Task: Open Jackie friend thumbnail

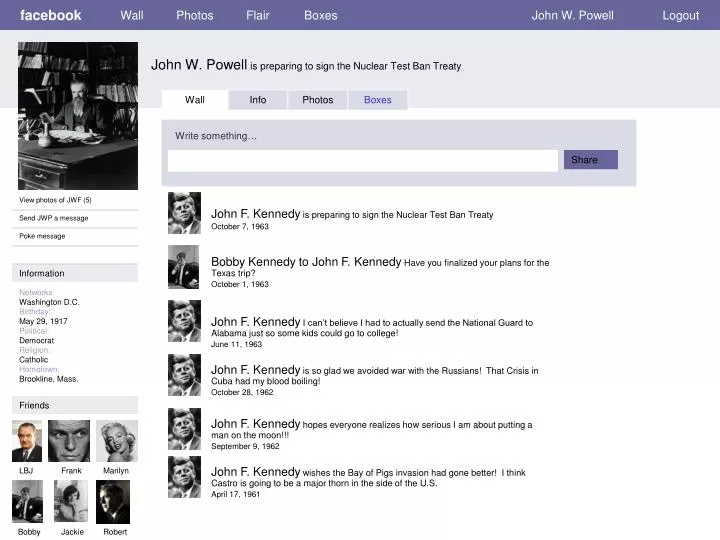Action: point(71,501)
